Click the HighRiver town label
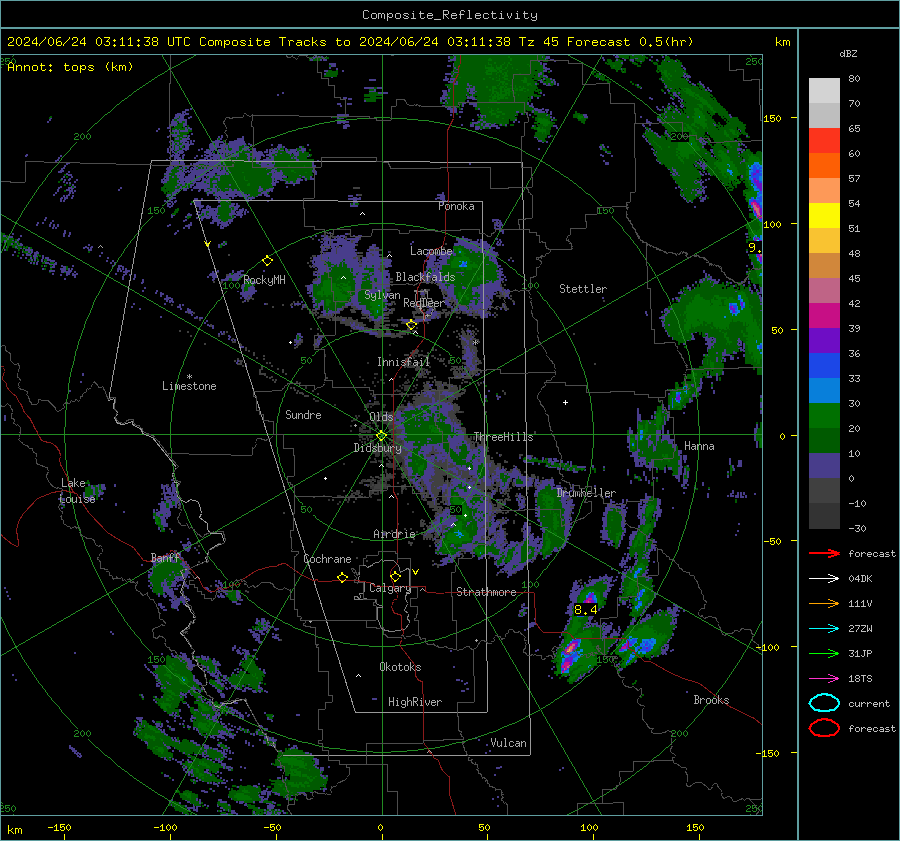This screenshot has width=900, height=841. tap(415, 702)
